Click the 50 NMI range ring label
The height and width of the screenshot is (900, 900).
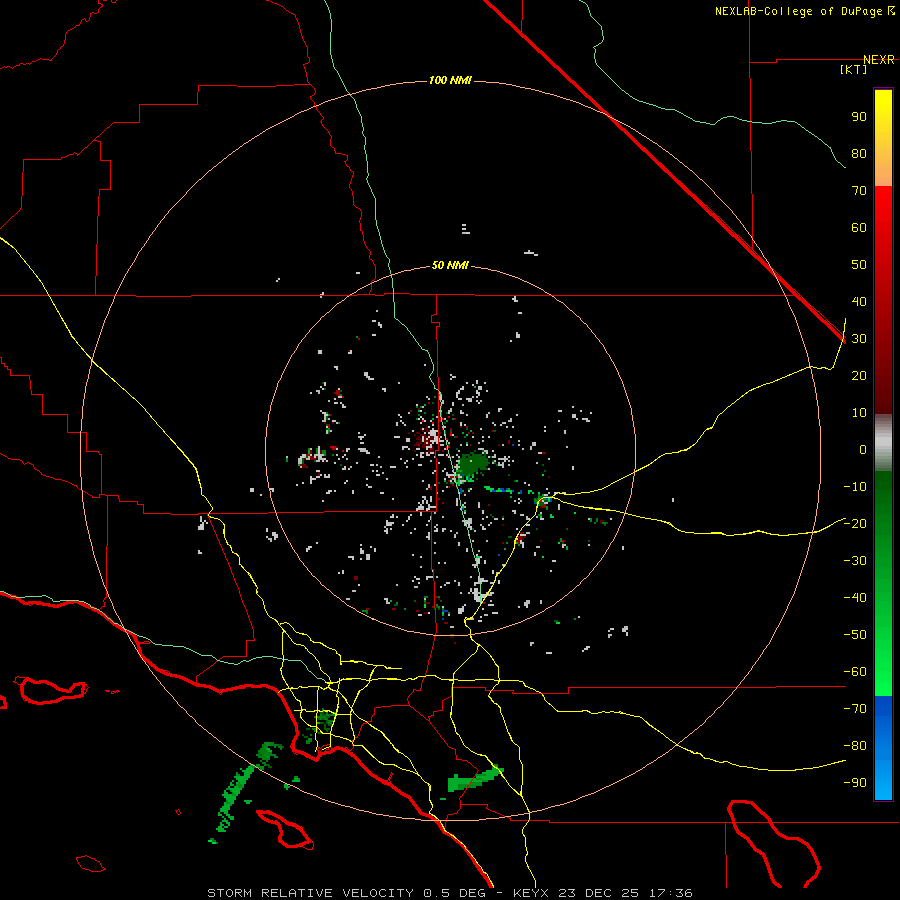[x=450, y=265]
